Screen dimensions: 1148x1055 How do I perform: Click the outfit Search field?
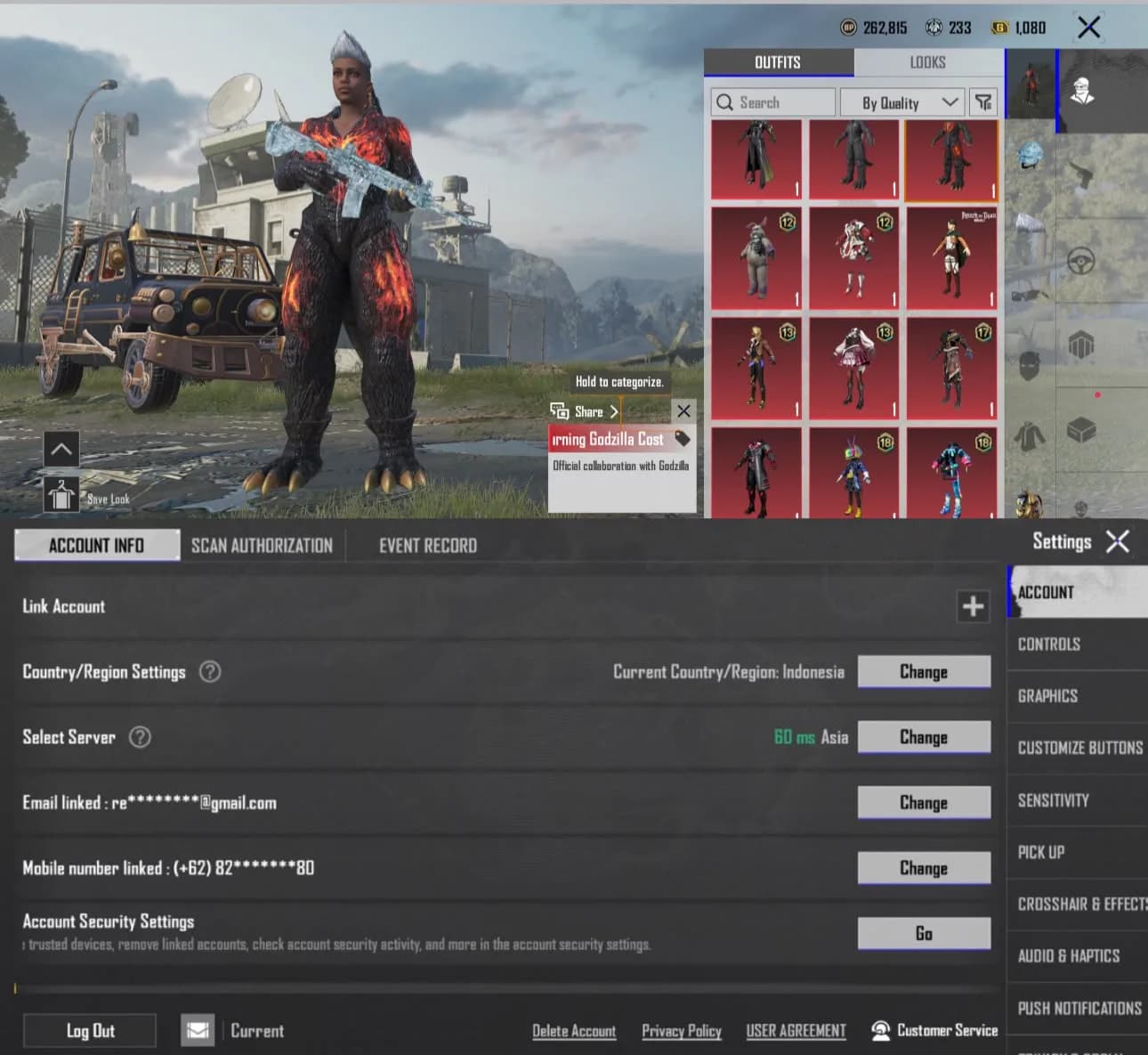point(773,102)
